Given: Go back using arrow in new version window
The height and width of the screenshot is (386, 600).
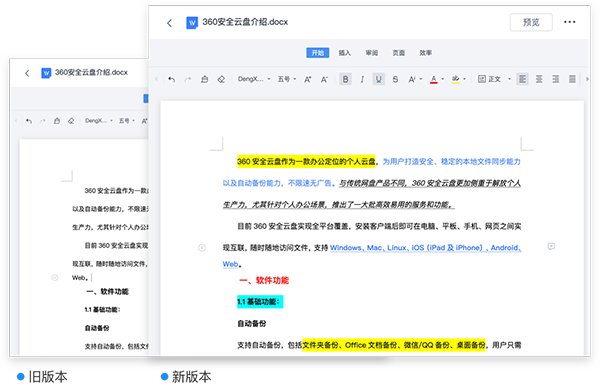Looking at the screenshot, I should click(x=170, y=23).
